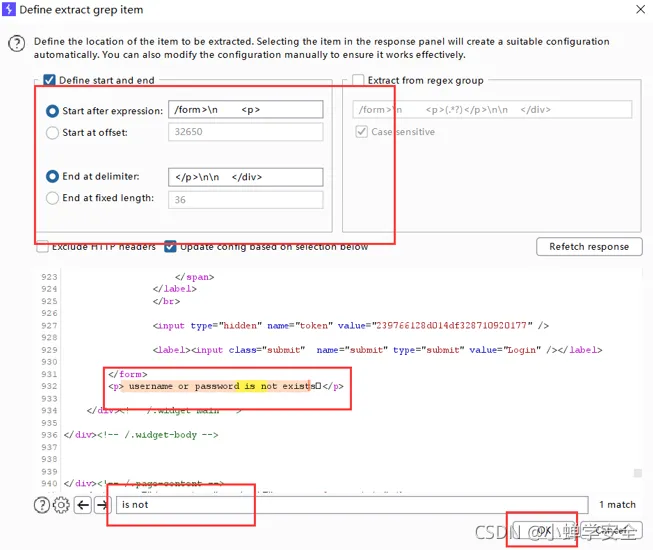Enable Extract from regex group checkbox
Viewport: 653px width, 550px height.
click(x=358, y=80)
